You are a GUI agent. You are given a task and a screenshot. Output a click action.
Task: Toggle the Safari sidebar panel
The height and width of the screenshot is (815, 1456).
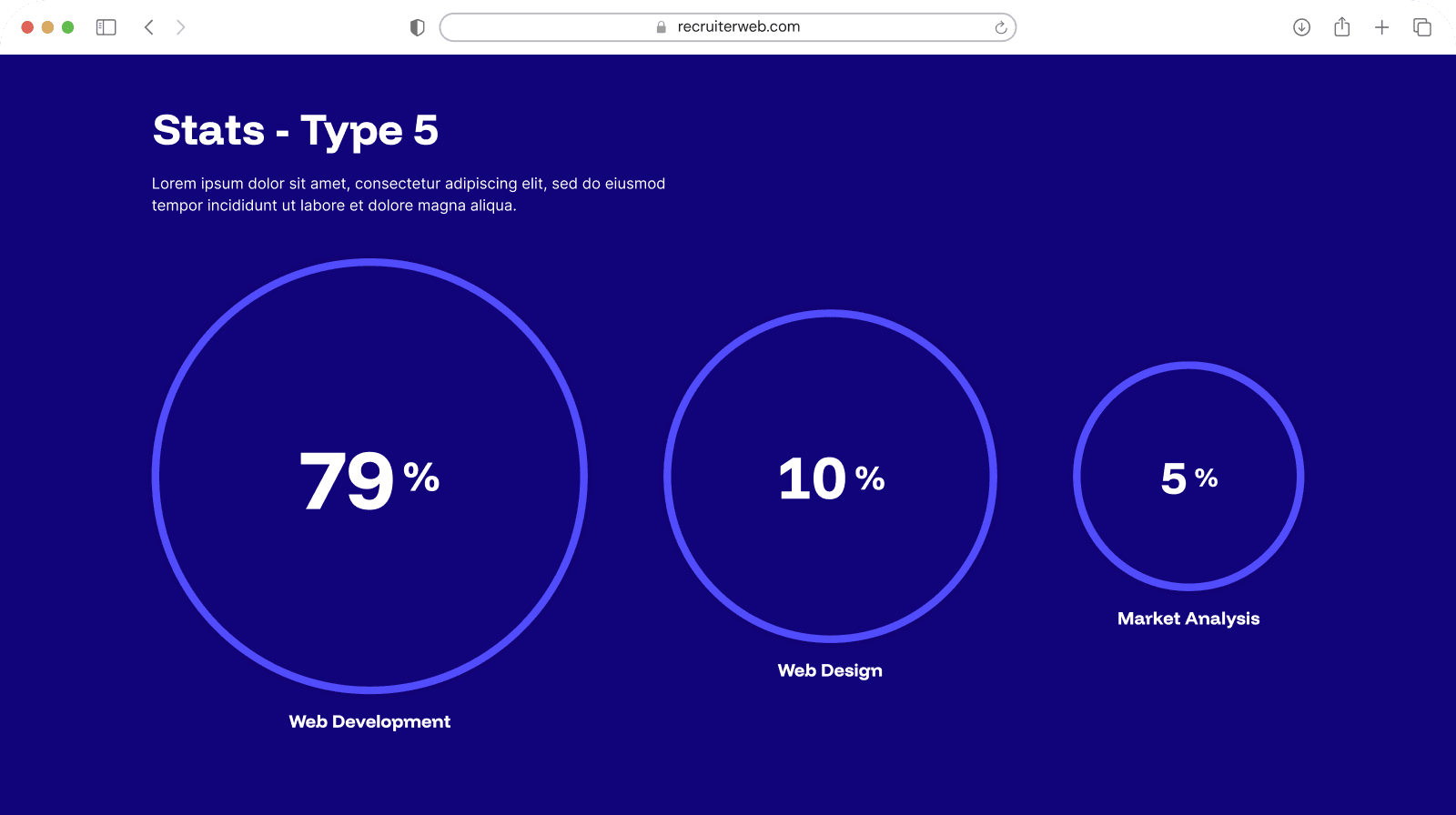106,27
